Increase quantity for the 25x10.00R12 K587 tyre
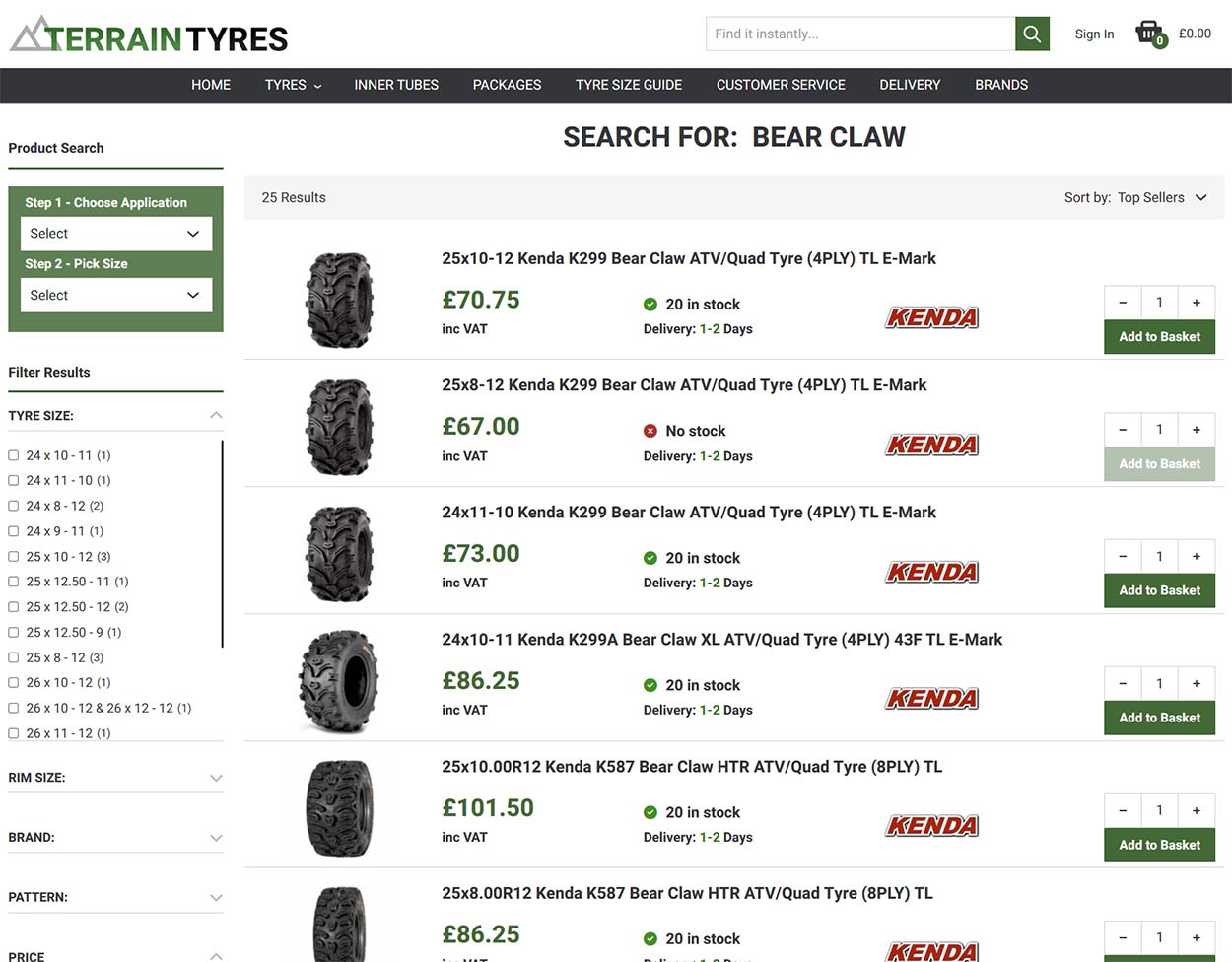The height and width of the screenshot is (962, 1232). (x=1196, y=810)
